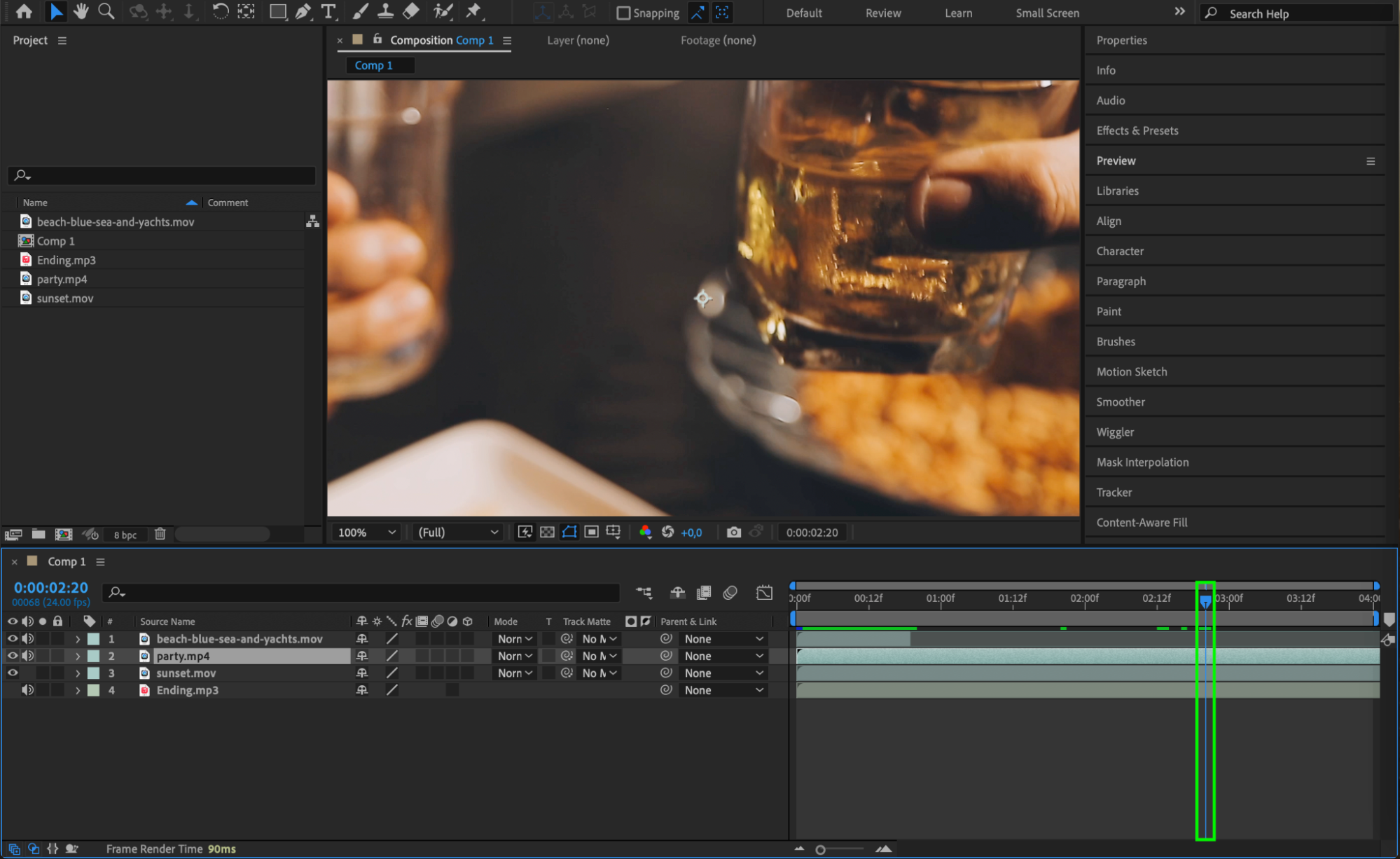Select the Puppet Pin tool
1400x859 pixels.
(x=474, y=11)
